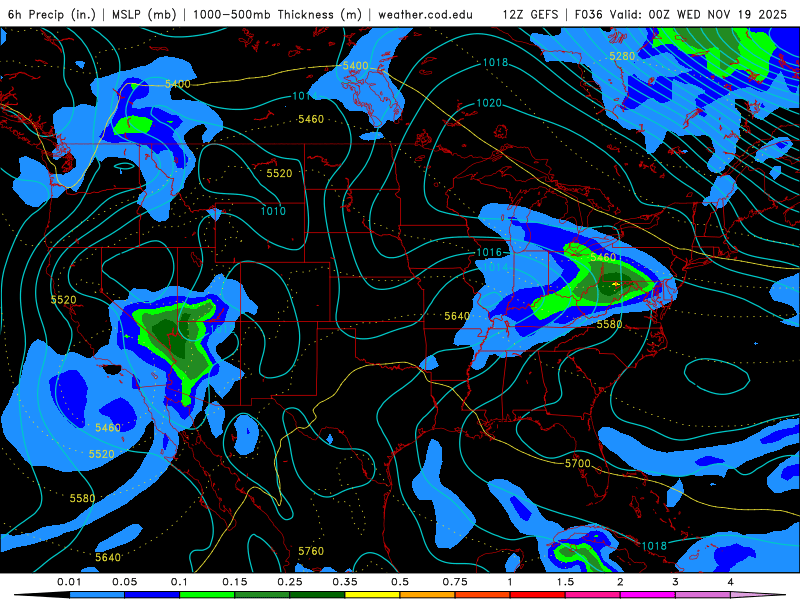Click the "weather.cod.edu" header text
The width and height of the screenshot is (800, 600).
click(426, 14)
